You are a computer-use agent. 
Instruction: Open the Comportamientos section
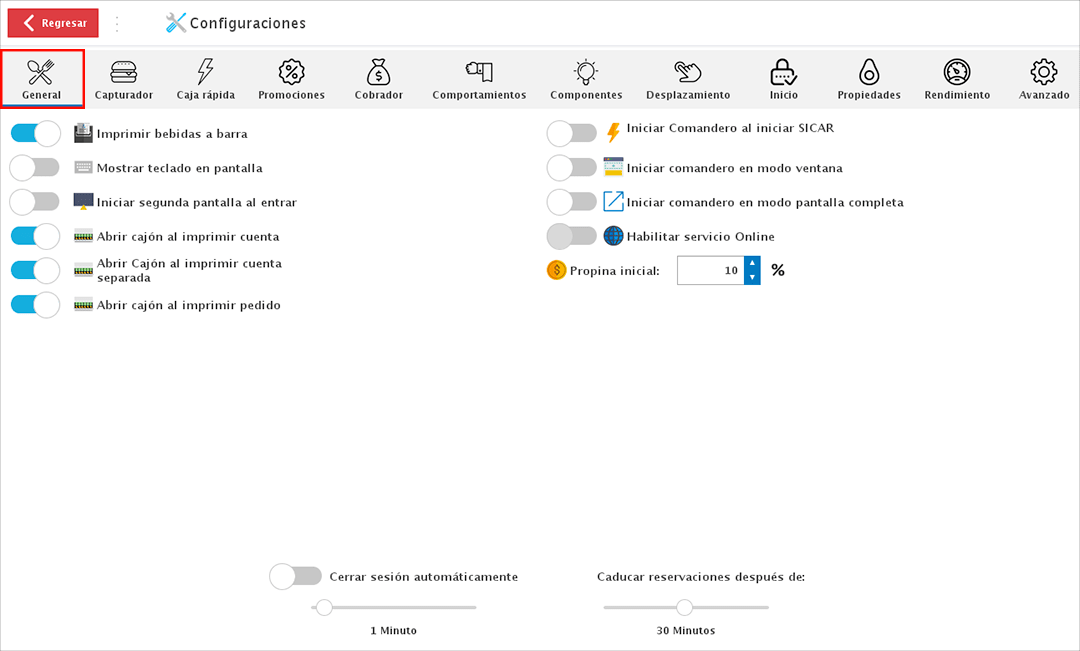tap(478, 78)
